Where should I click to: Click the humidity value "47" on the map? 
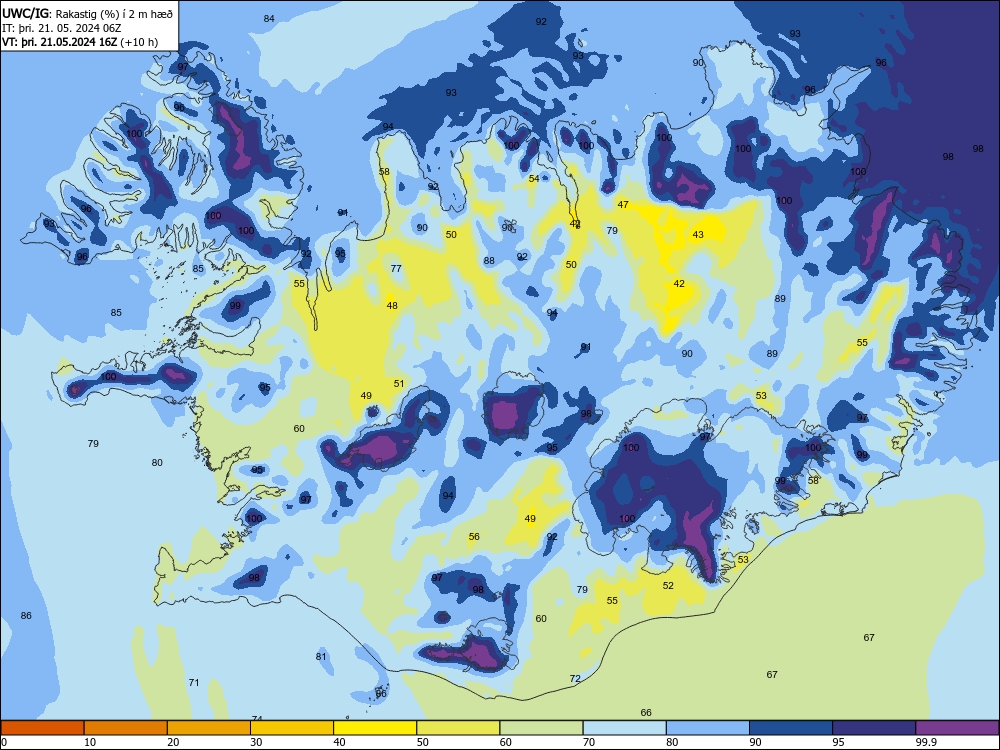point(623,205)
